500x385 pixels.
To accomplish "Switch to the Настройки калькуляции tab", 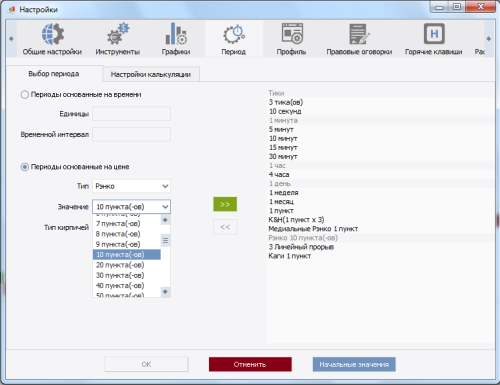I will 151,74.
